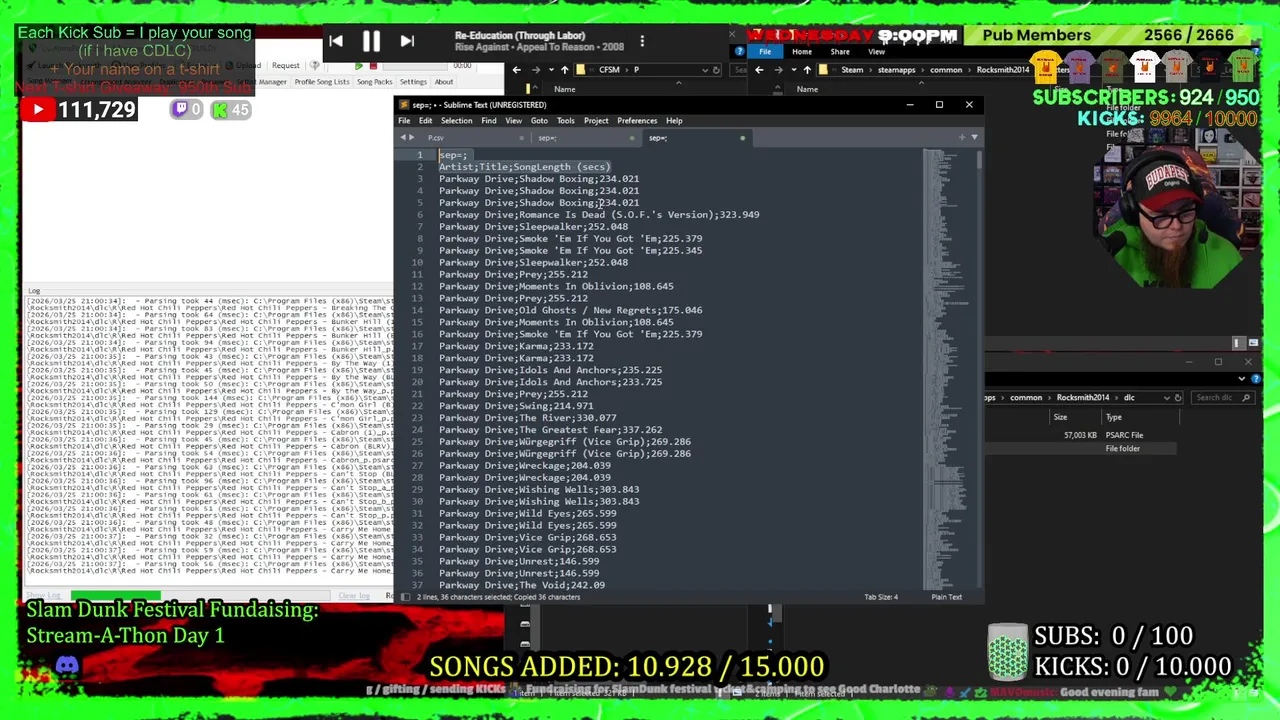Switch Explorer to details view icon
This screenshot has height=720, width=1280.
[1239, 343]
